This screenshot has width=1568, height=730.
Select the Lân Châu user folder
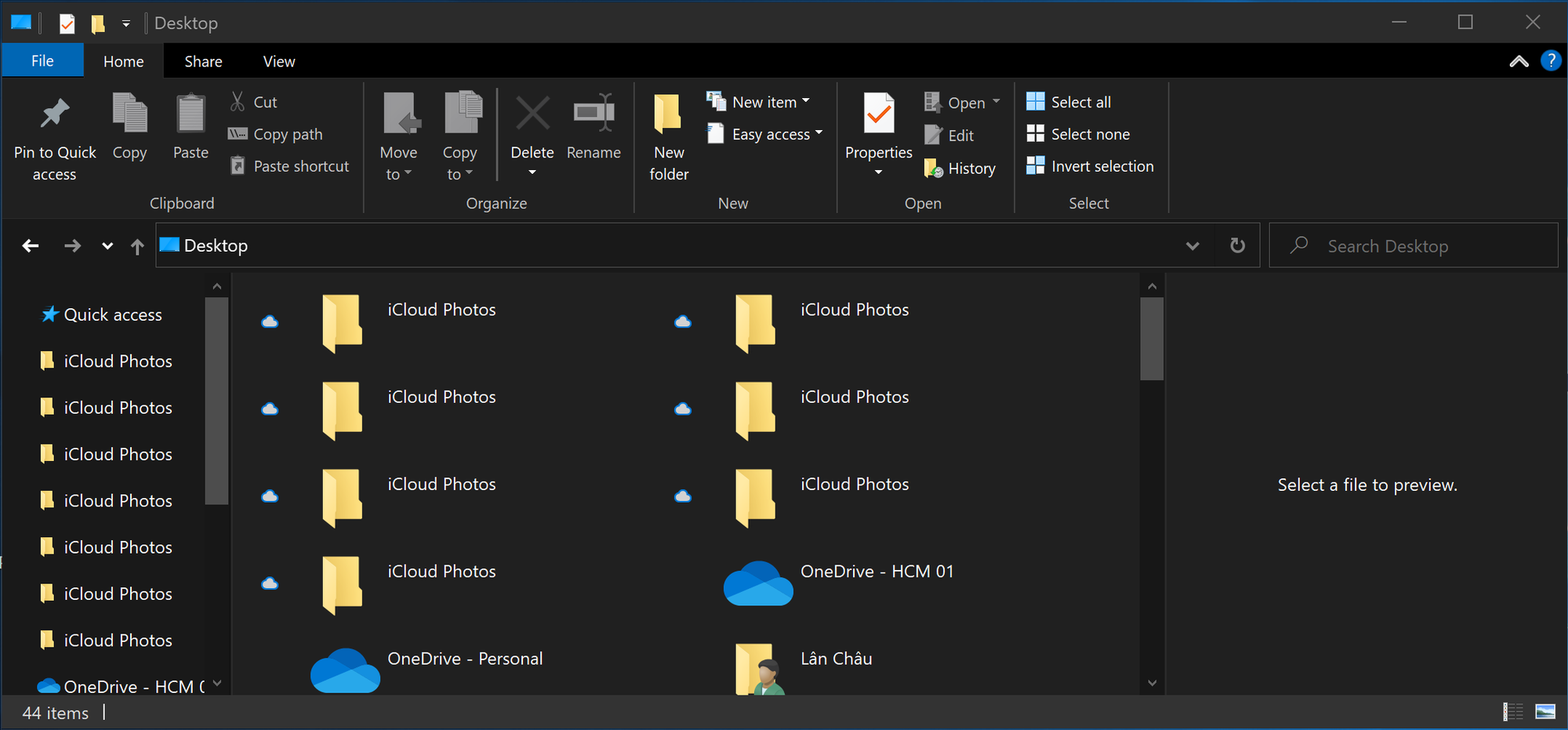tap(804, 669)
